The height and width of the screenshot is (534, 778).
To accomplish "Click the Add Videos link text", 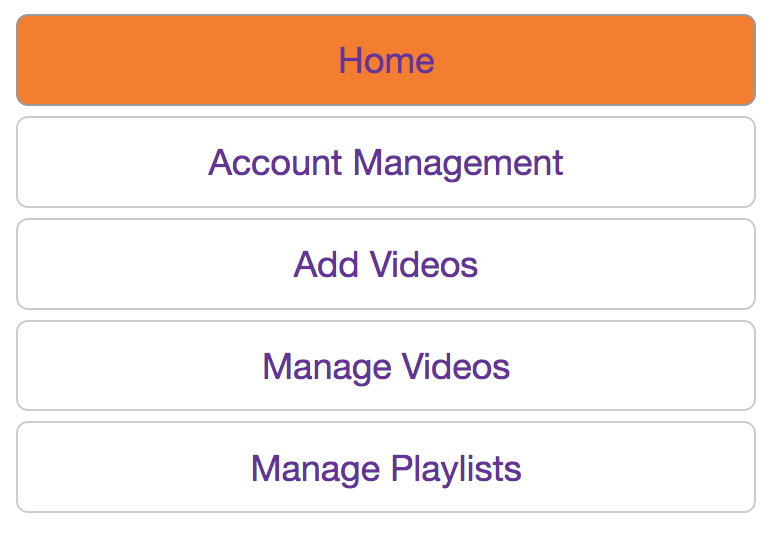I will [386, 265].
